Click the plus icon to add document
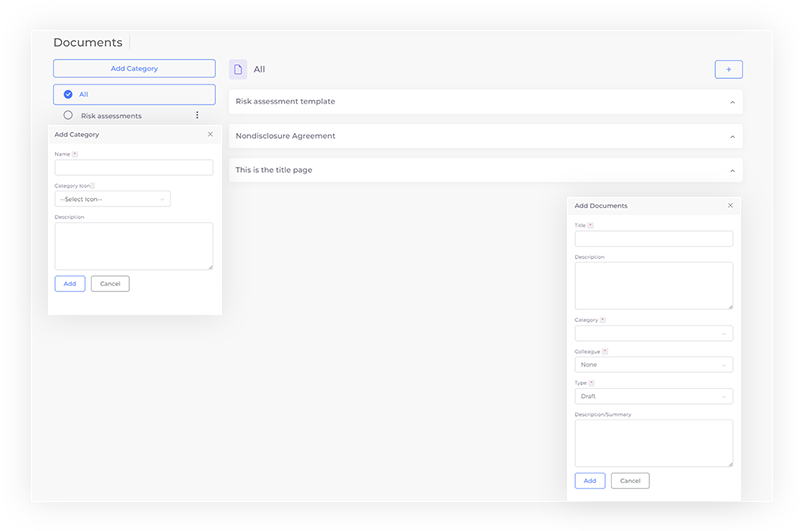Image resolution: width=800 pixels, height=531 pixels. (x=728, y=69)
